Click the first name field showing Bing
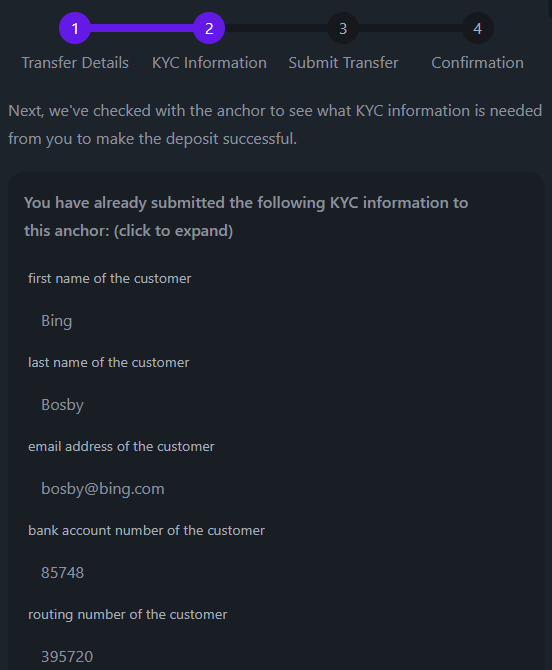Screen dimensions: 552x670 click(x=276, y=321)
